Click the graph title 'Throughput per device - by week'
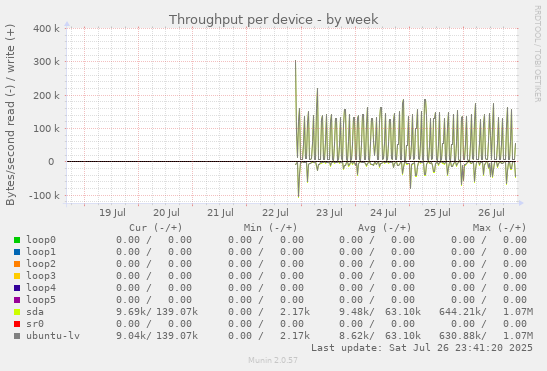The height and width of the screenshot is (371, 547). tap(274, 20)
